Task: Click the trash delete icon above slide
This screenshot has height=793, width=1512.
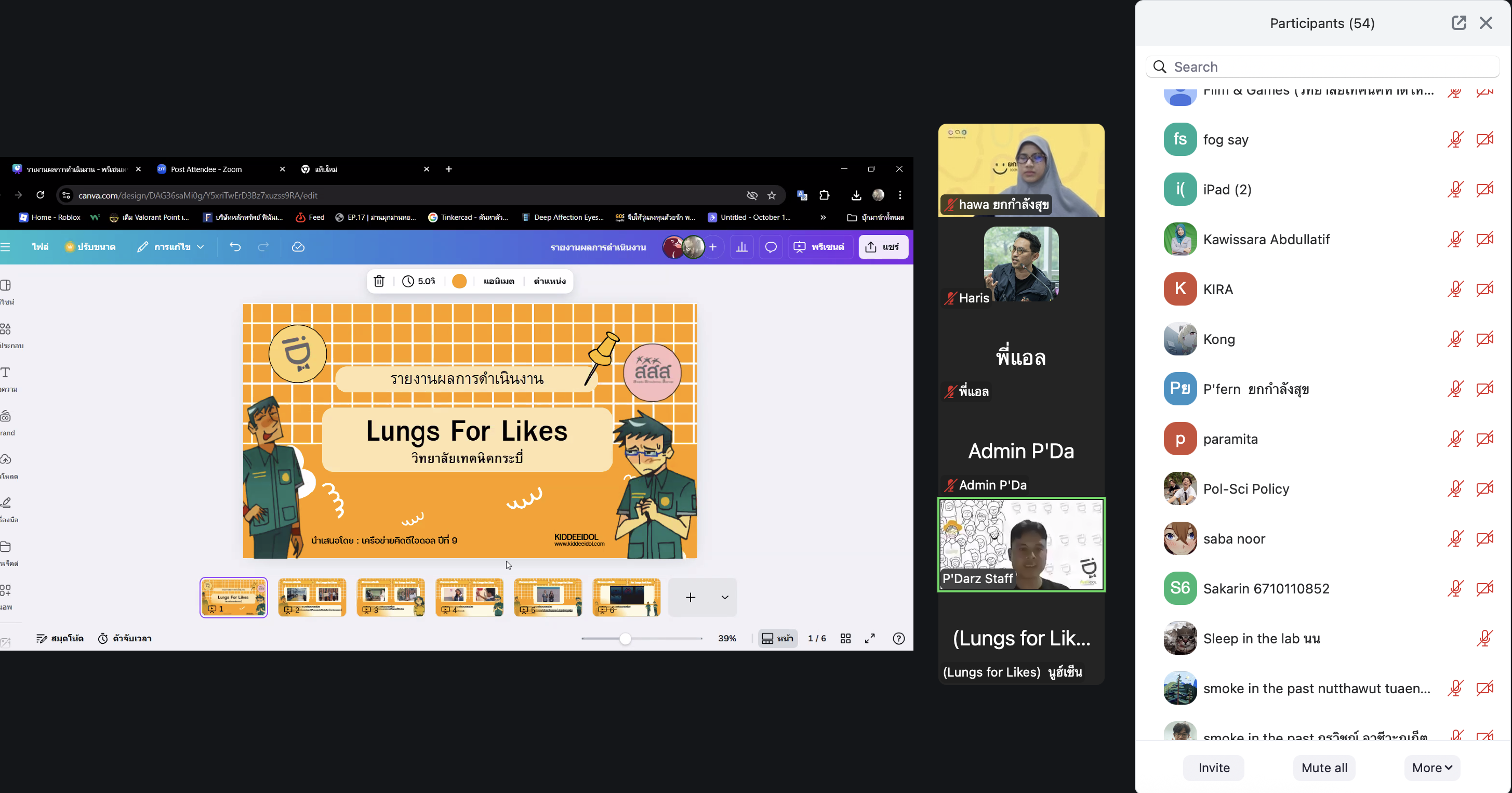Action: [x=379, y=281]
